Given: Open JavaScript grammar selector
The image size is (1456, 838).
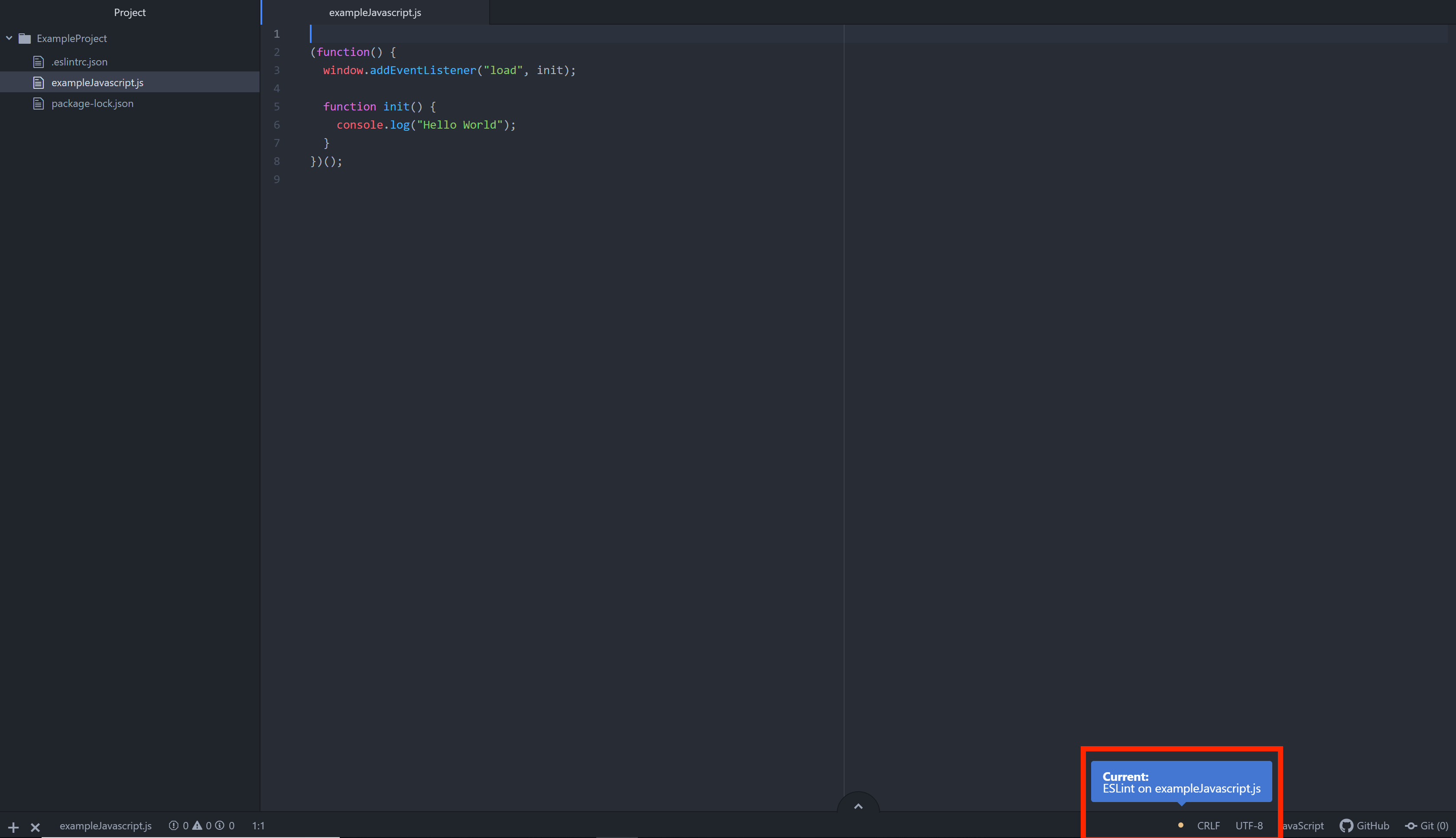Looking at the screenshot, I should [x=1303, y=825].
